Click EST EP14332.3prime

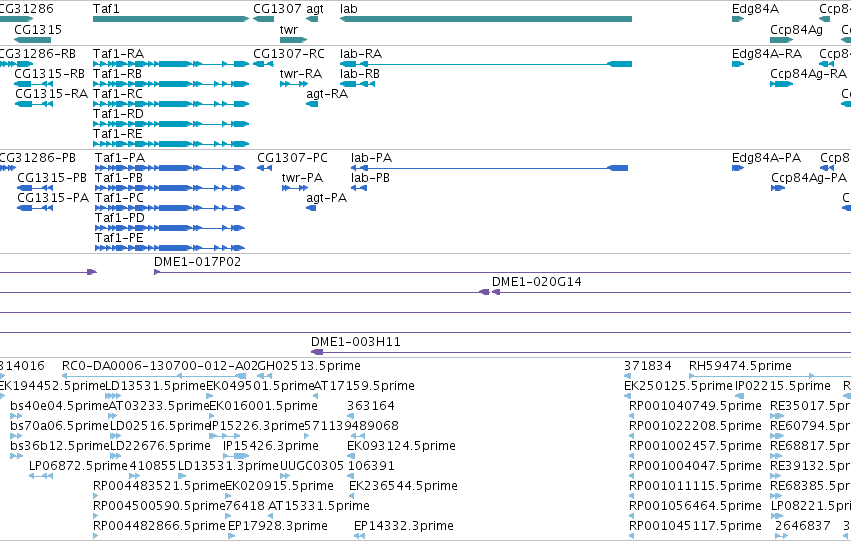404,526
